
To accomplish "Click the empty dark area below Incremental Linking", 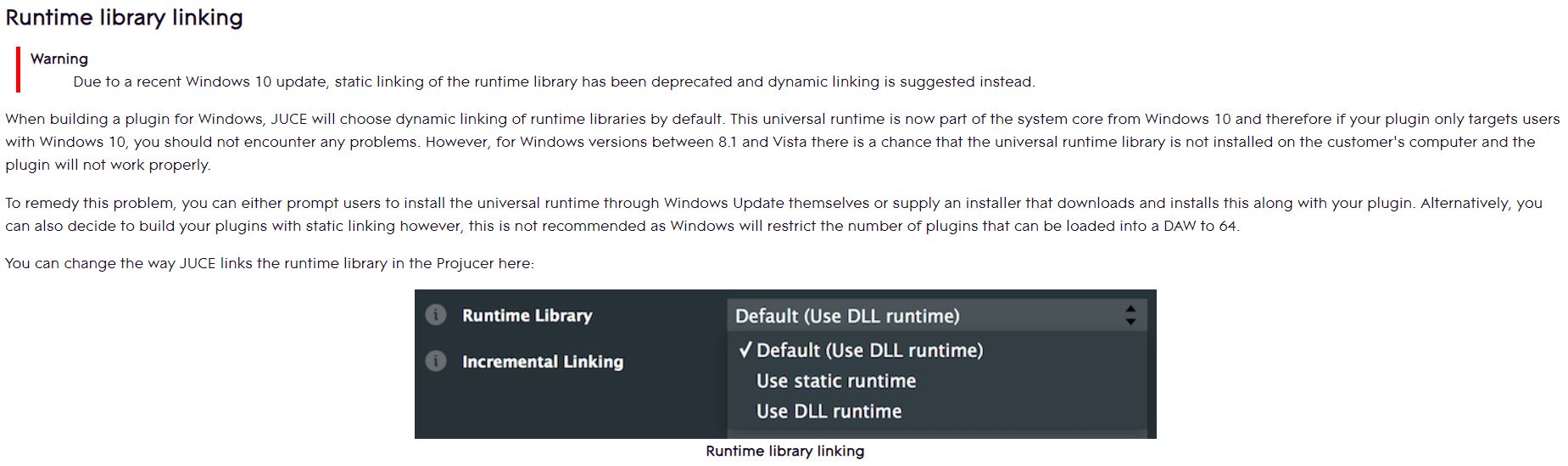I will [x=571, y=407].
